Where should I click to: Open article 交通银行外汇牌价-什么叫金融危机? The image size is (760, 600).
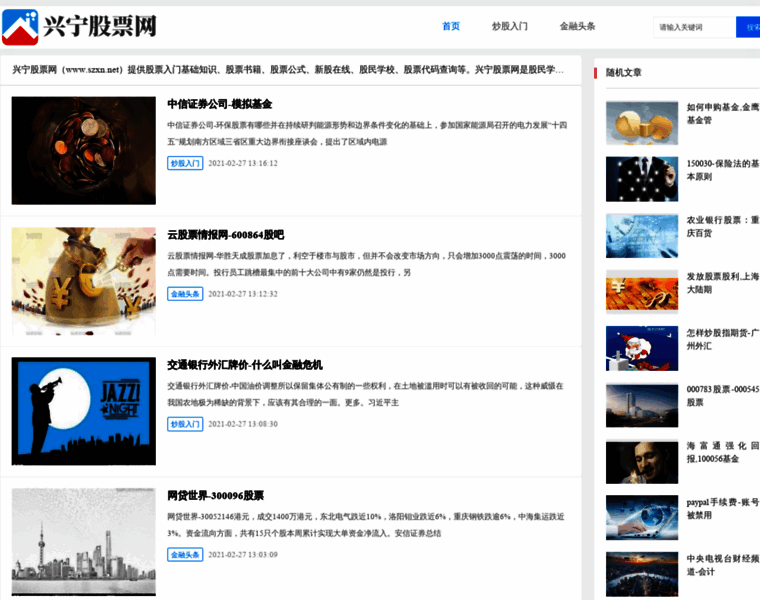(x=245, y=365)
